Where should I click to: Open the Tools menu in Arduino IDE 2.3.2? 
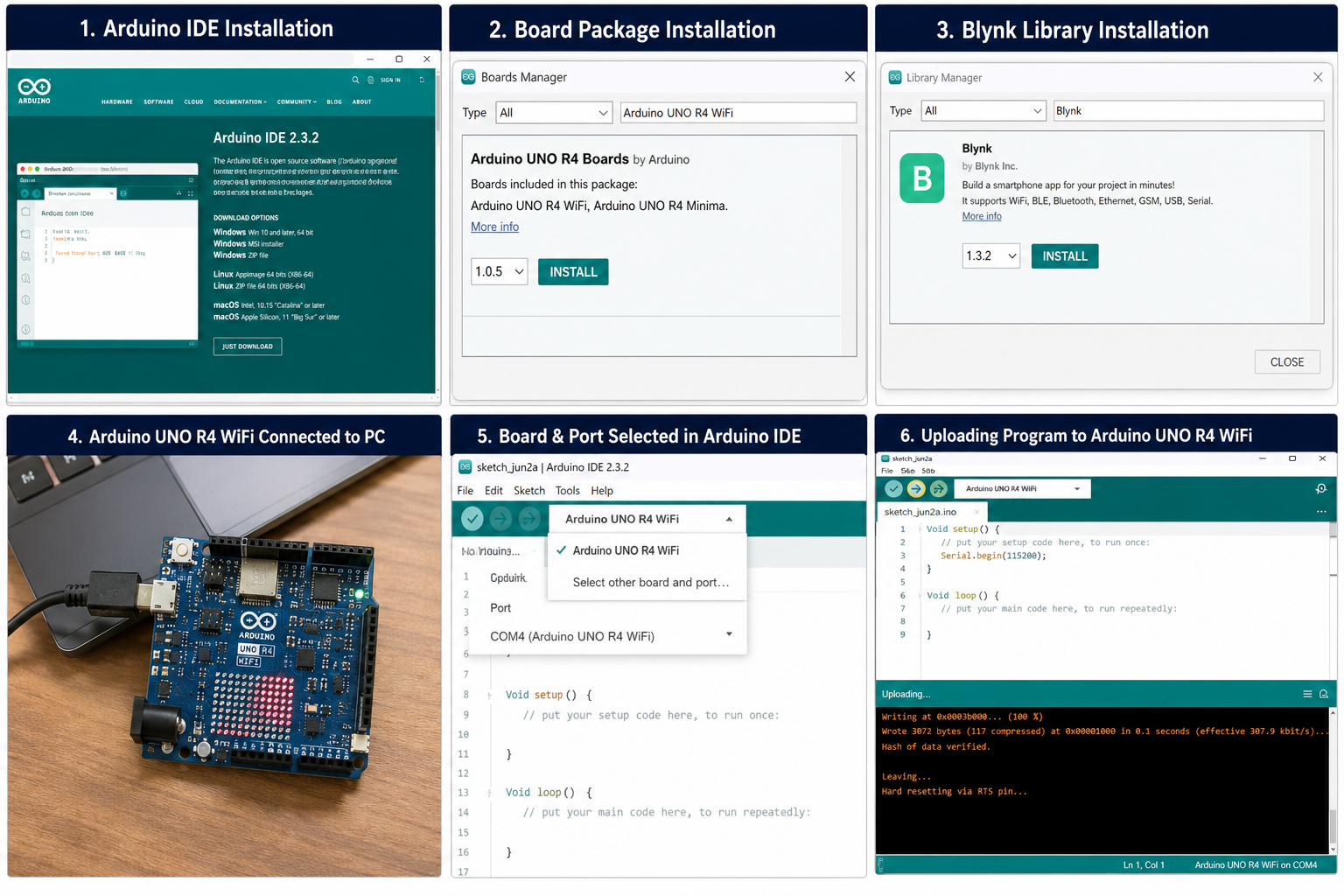tap(567, 491)
